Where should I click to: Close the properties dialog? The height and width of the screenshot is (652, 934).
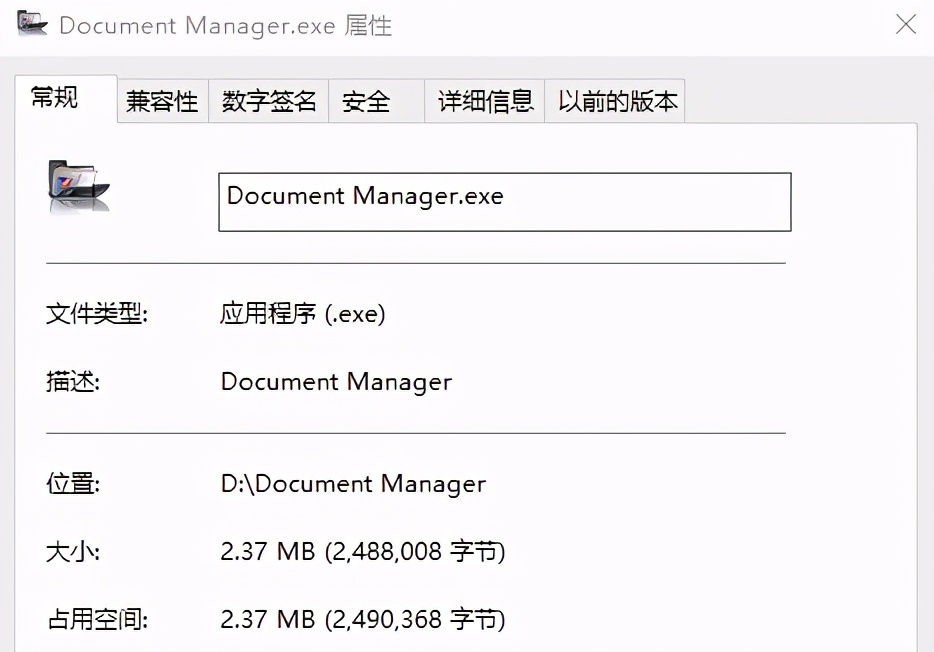pos(905,24)
